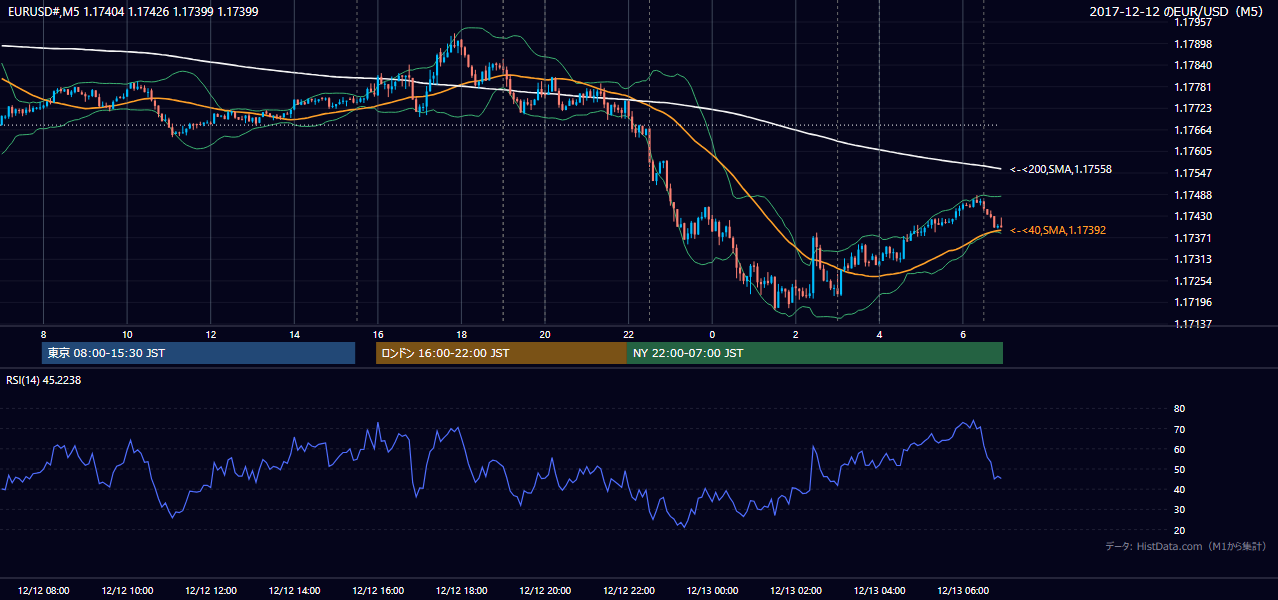Click the bottom axis label 12/12 10:00
The height and width of the screenshot is (600, 1278).
[128, 591]
